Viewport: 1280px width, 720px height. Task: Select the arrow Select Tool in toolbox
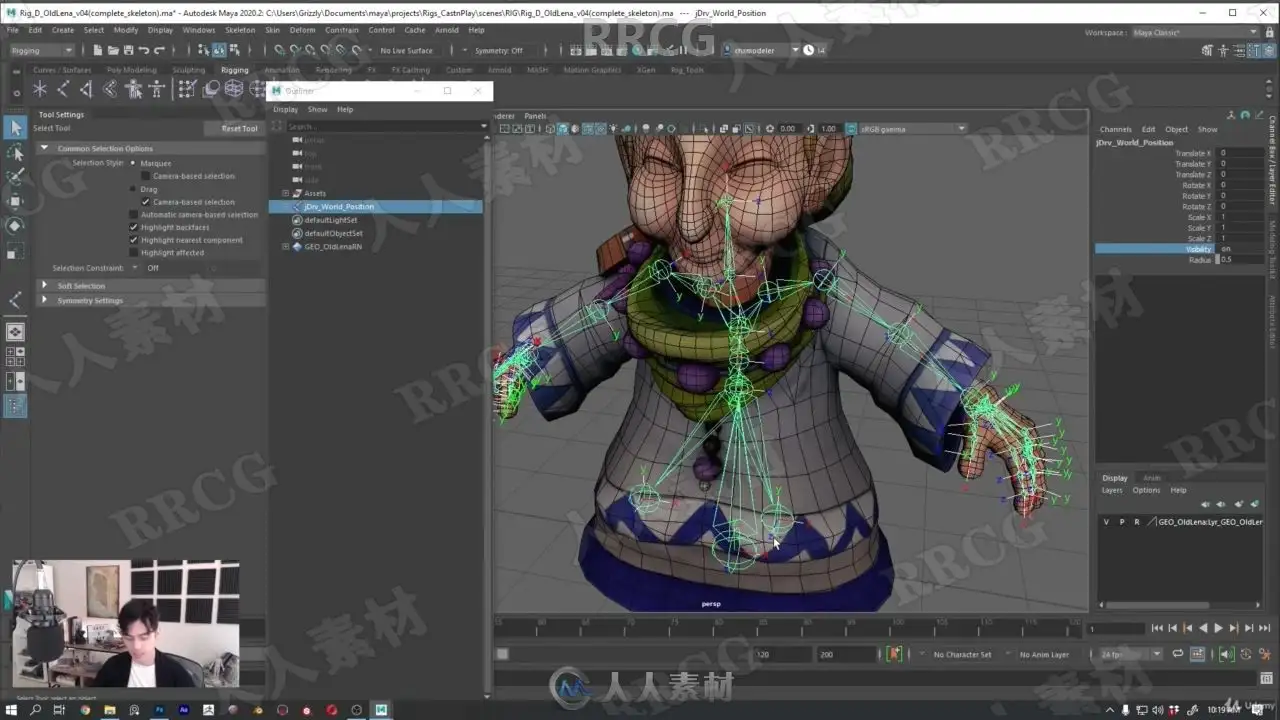pos(15,127)
